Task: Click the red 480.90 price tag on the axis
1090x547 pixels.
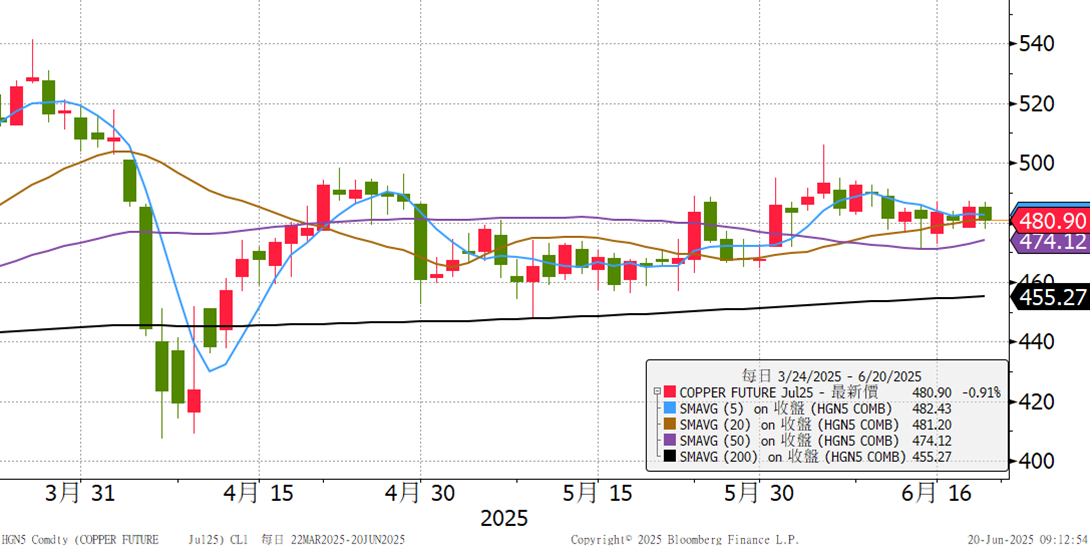Action: (x=1050, y=222)
